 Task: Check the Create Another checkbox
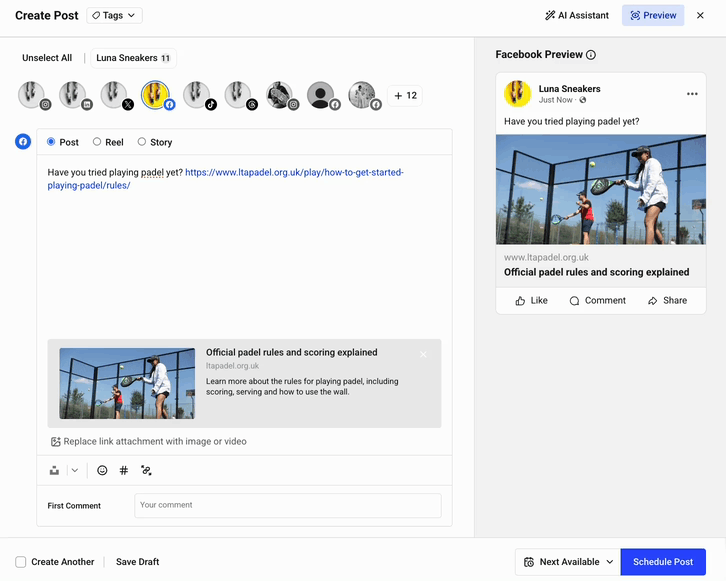(21, 562)
